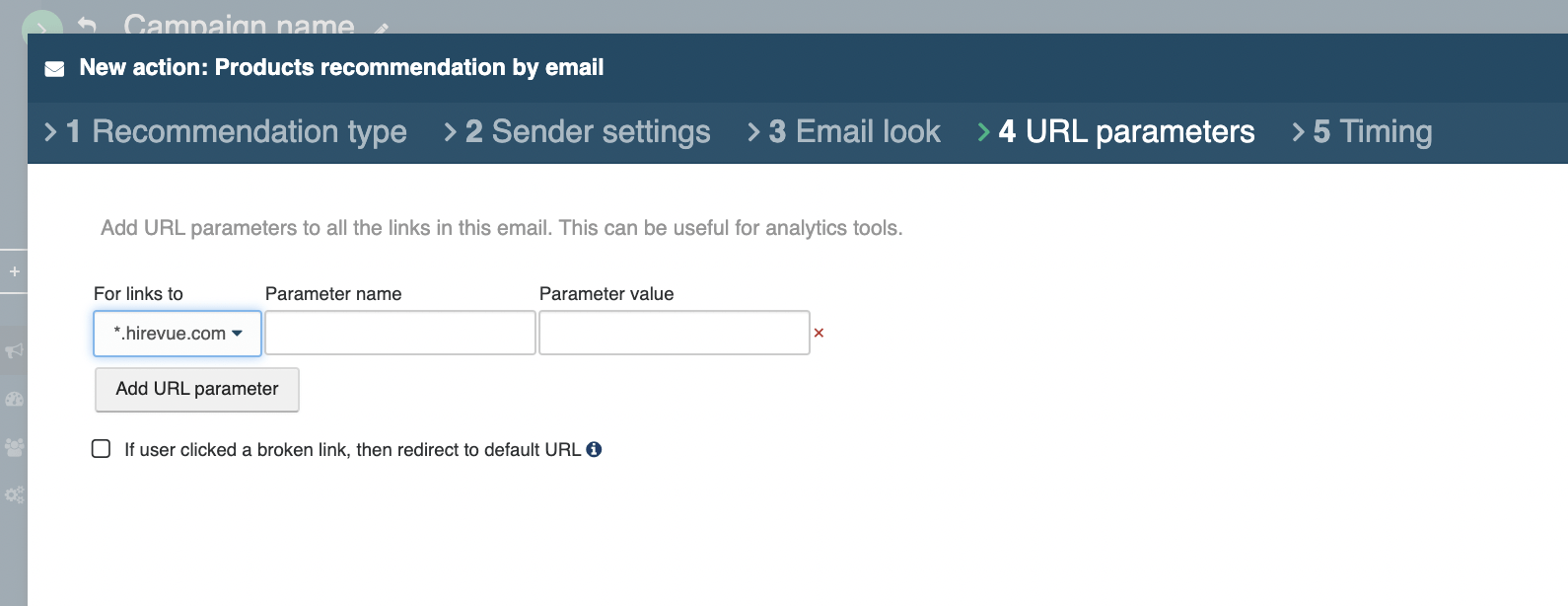Expand the green sidebar chevron button
The width and height of the screenshot is (1568, 606).
(x=41, y=24)
